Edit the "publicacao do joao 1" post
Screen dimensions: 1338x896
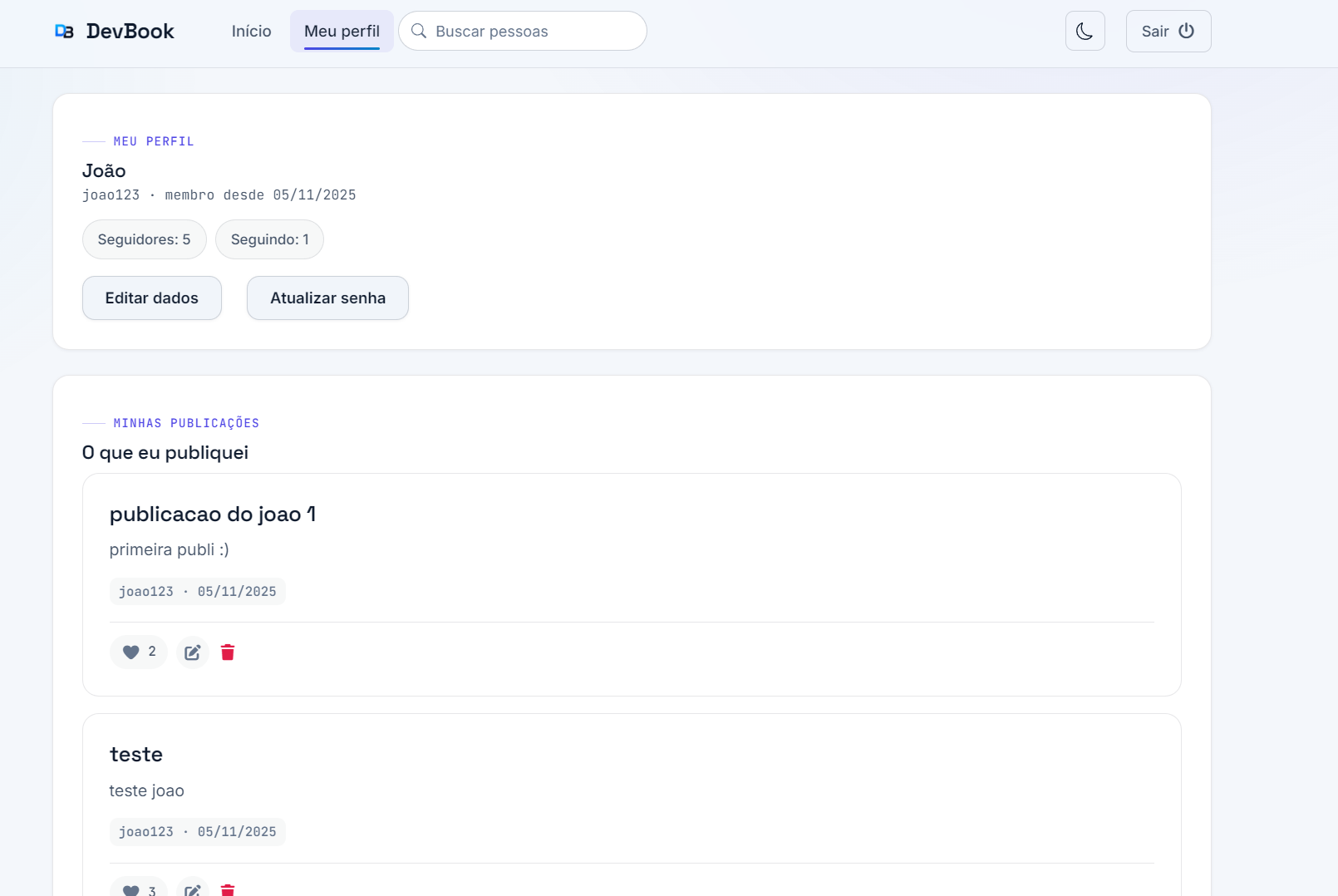click(192, 652)
